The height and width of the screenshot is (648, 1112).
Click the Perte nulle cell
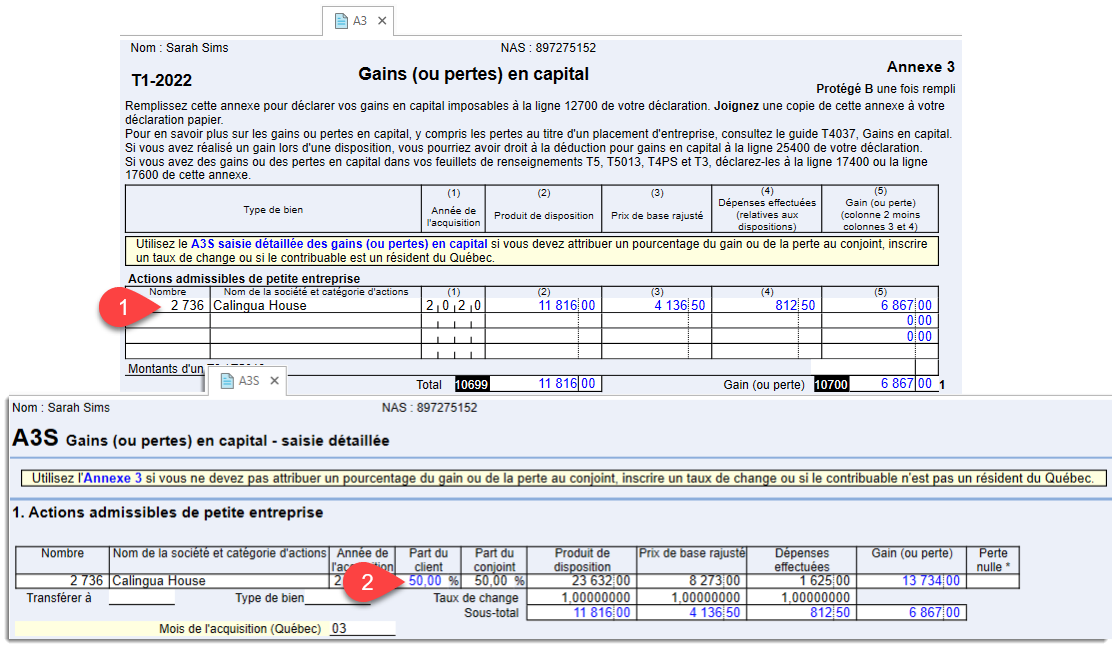click(992, 581)
